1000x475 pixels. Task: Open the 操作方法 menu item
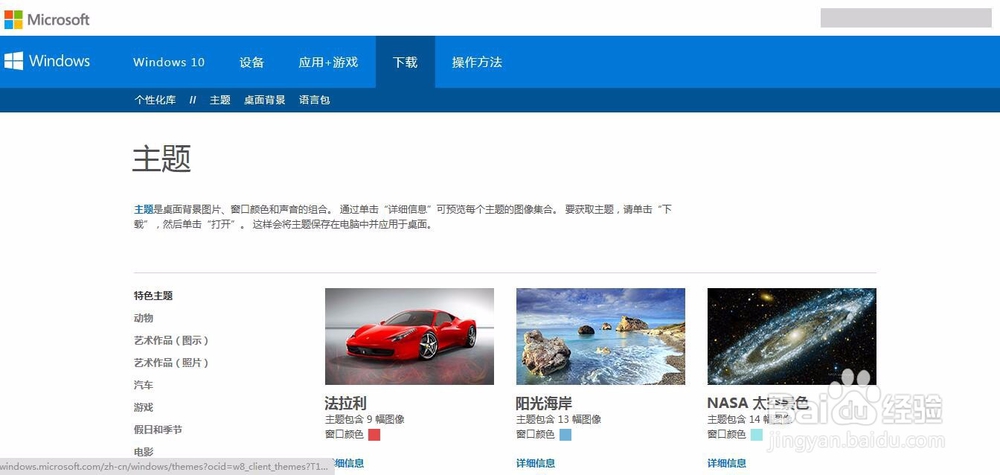pyautogui.click(x=477, y=62)
